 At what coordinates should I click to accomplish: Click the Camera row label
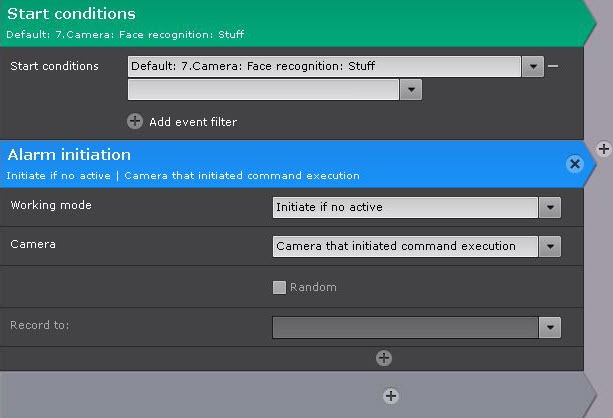pyautogui.click(x=33, y=244)
